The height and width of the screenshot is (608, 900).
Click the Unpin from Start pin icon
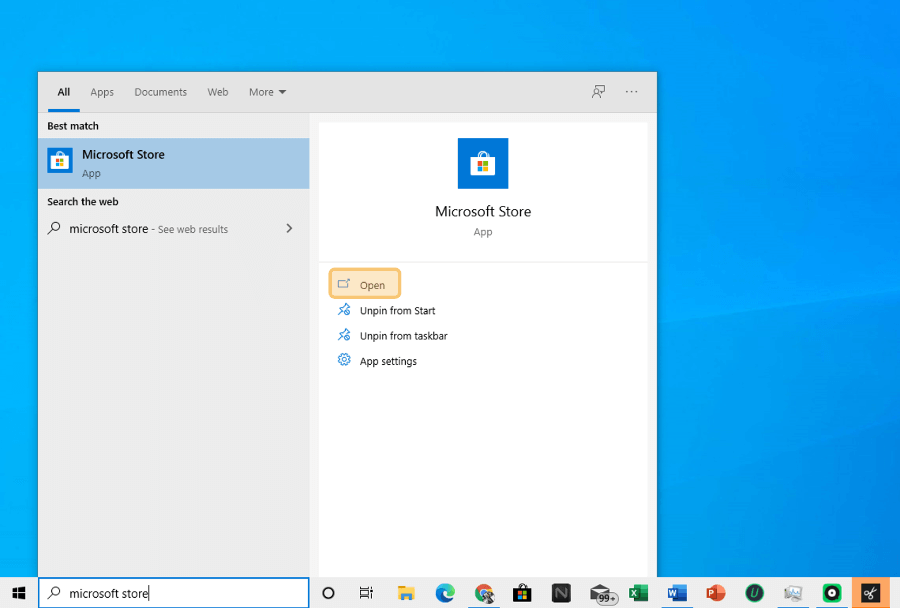pos(344,310)
